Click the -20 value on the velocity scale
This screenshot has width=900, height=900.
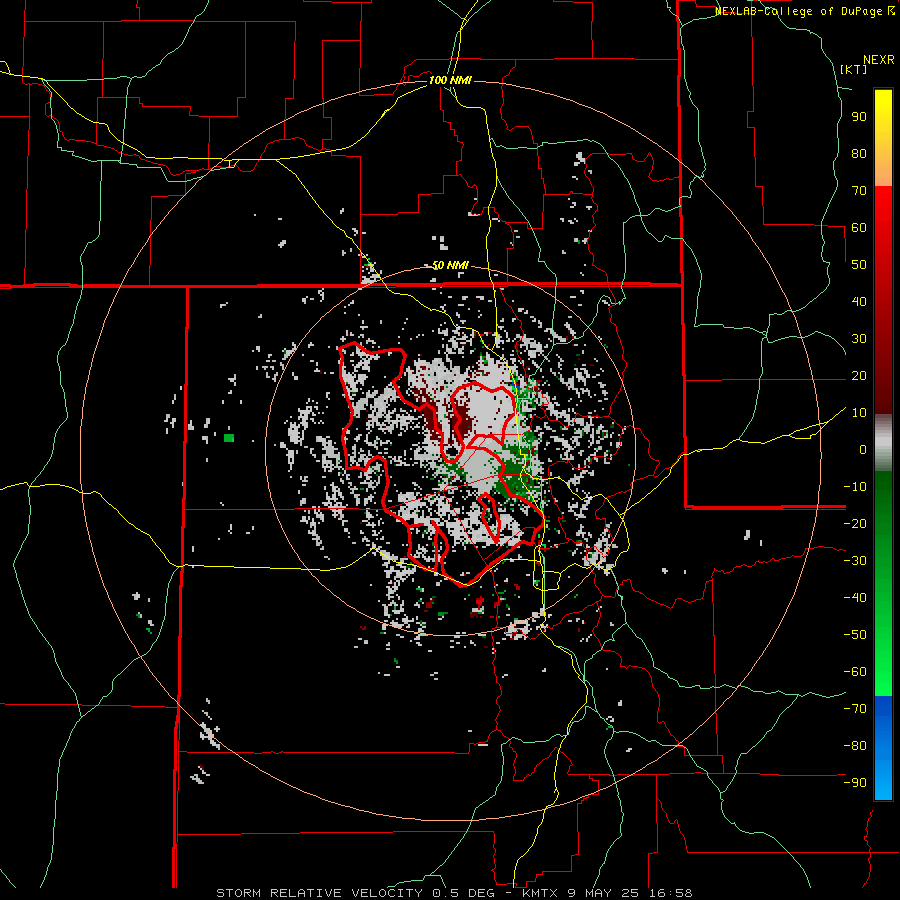coord(855,523)
